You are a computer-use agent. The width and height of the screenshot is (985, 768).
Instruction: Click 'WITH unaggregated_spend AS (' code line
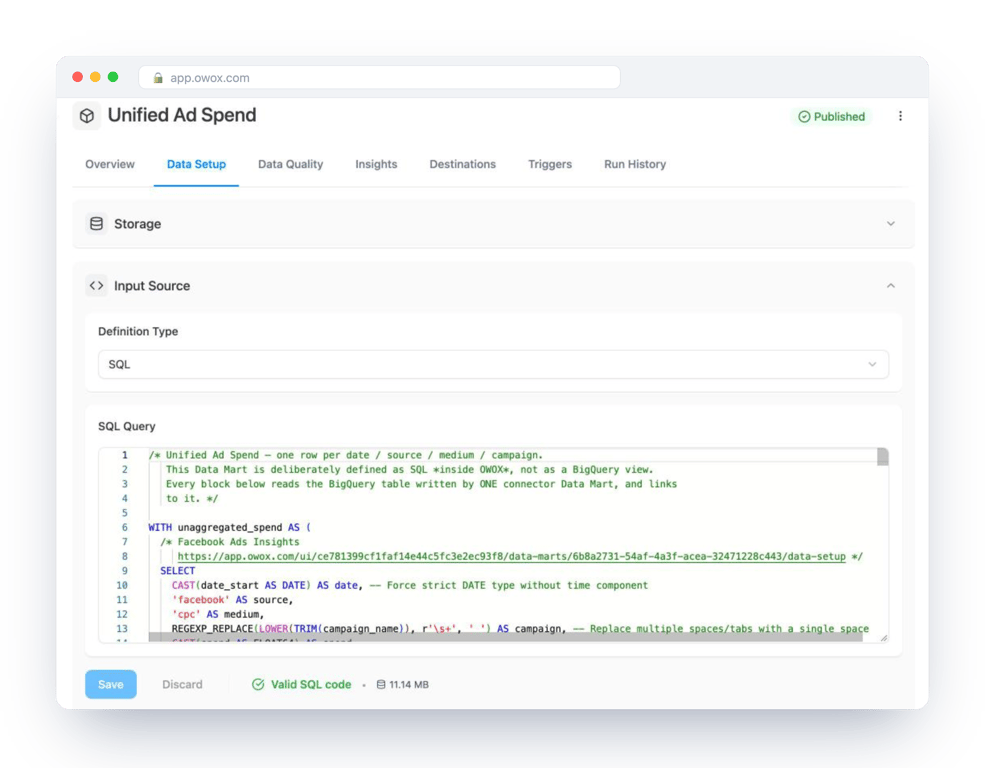point(229,527)
